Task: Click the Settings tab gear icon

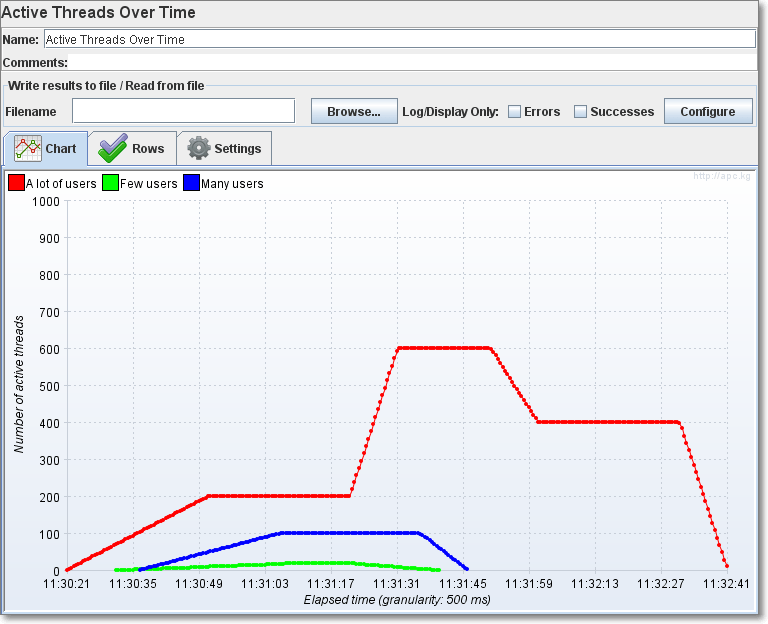Action: click(199, 148)
